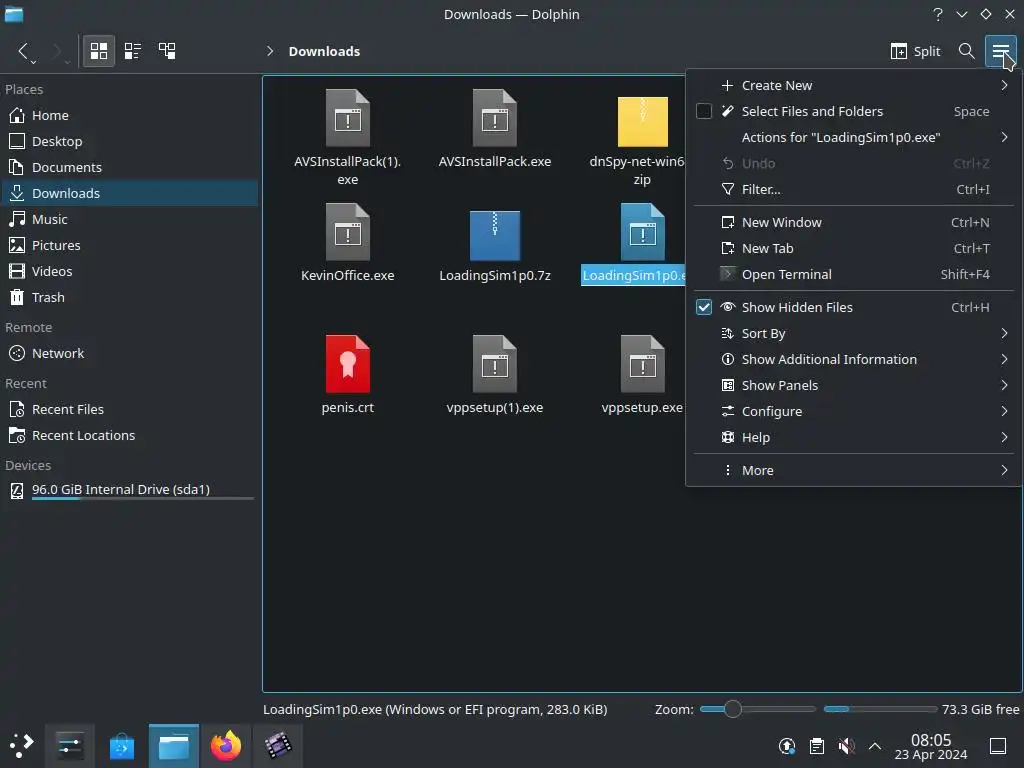Choose Open Terminal menu entry
1024x768 pixels.
854,275
